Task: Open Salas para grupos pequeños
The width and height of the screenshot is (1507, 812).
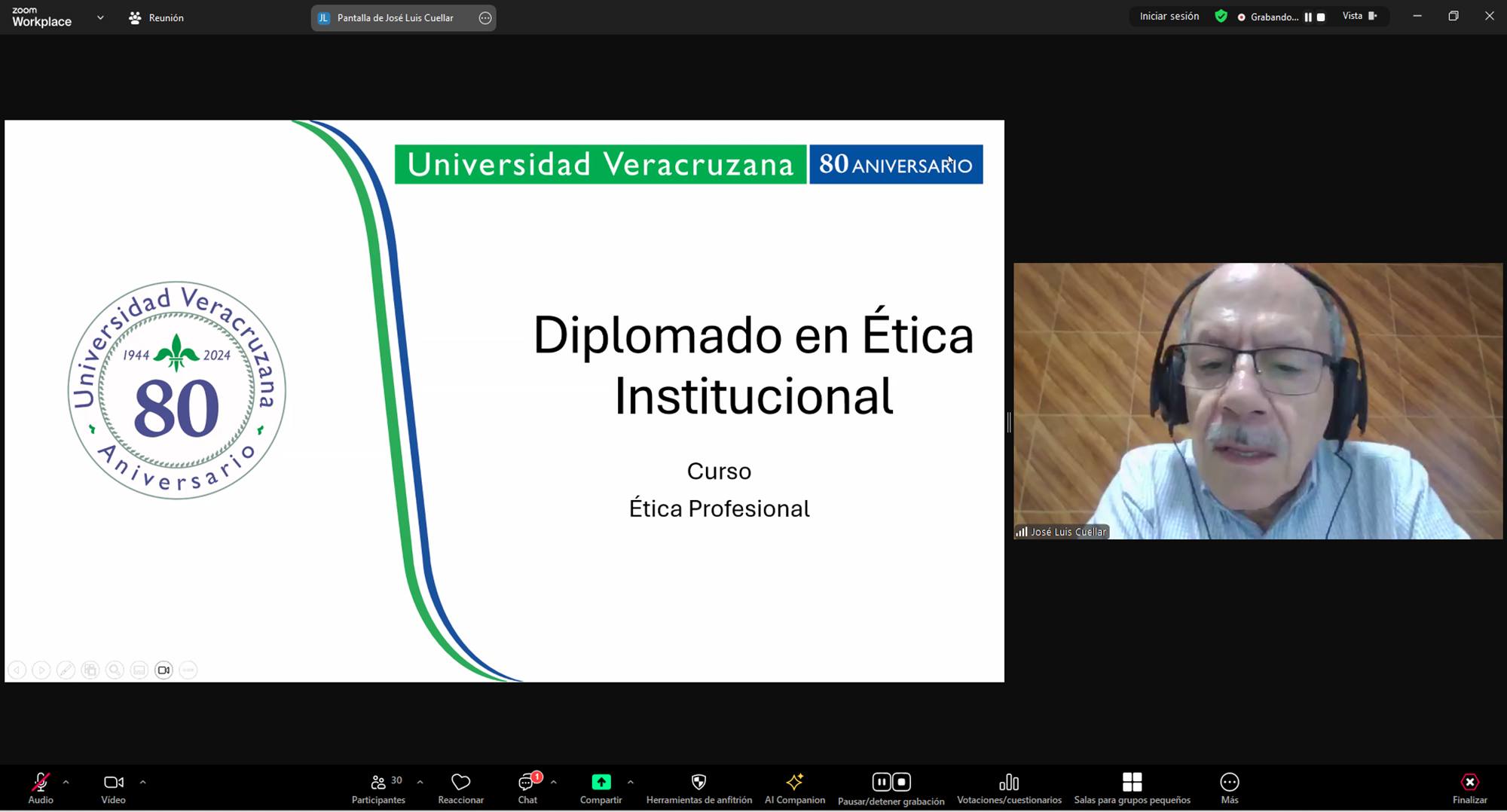Action: coord(1132,788)
